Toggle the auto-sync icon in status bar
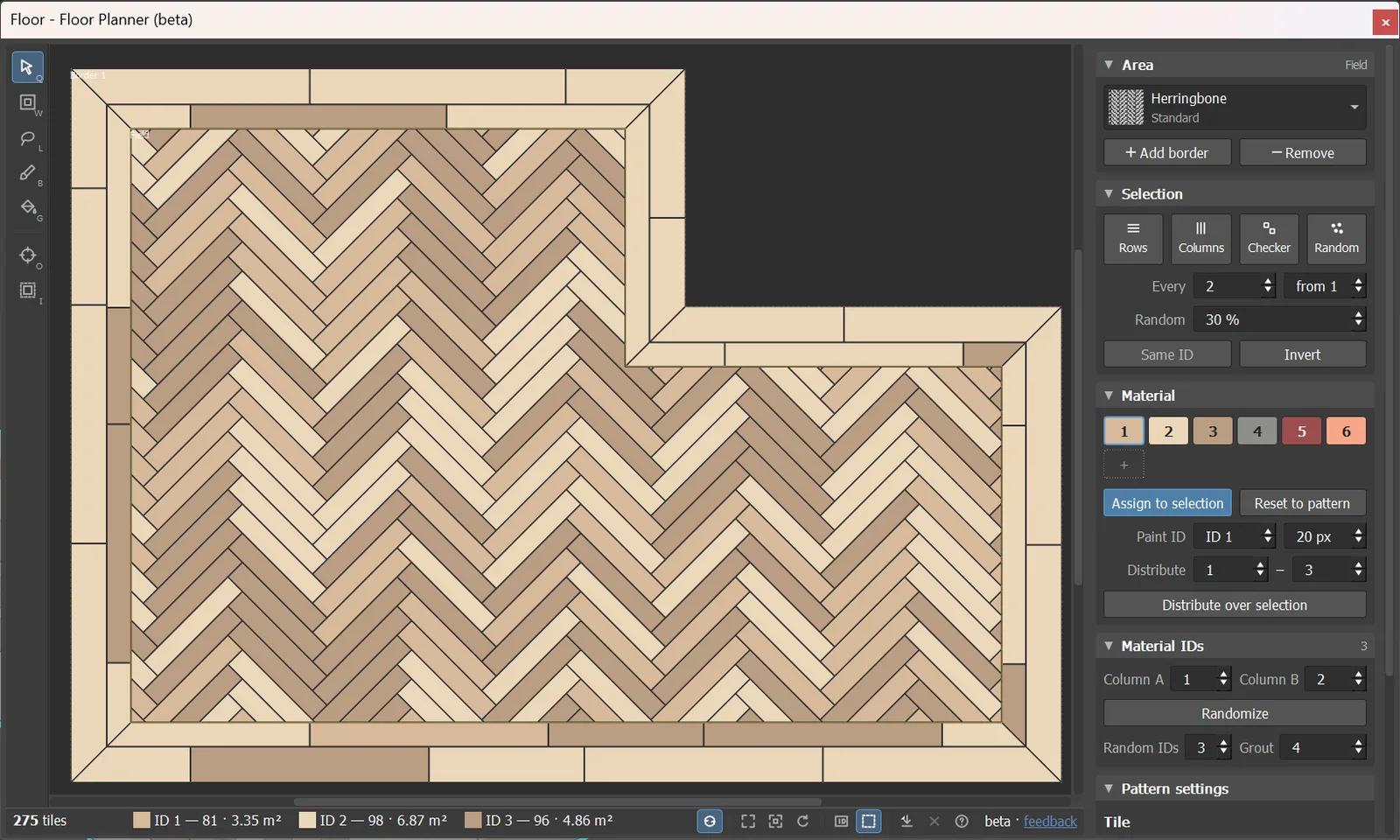The height and width of the screenshot is (840, 1400). (x=710, y=821)
